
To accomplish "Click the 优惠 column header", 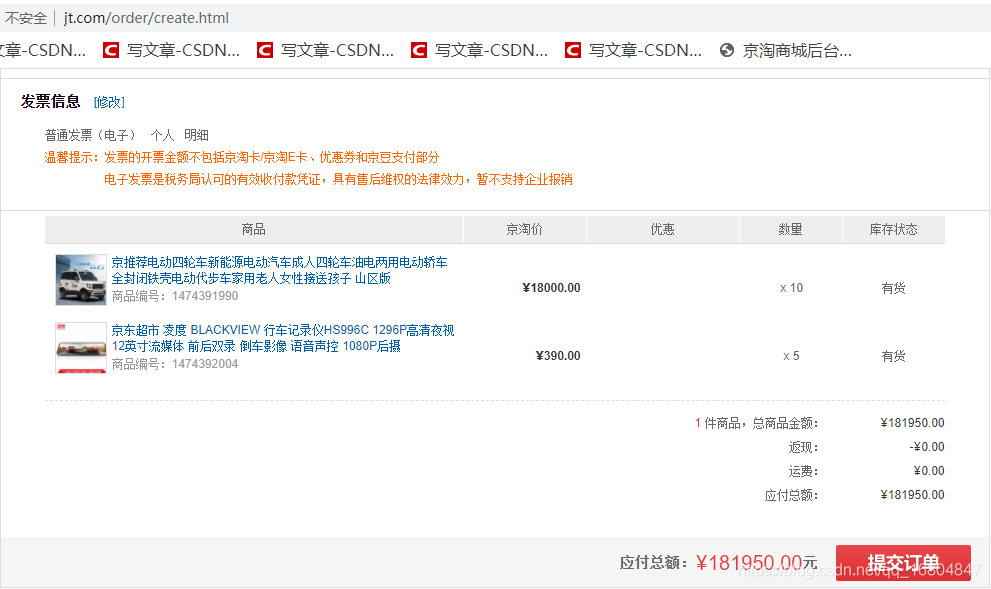I will tap(662, 229).
